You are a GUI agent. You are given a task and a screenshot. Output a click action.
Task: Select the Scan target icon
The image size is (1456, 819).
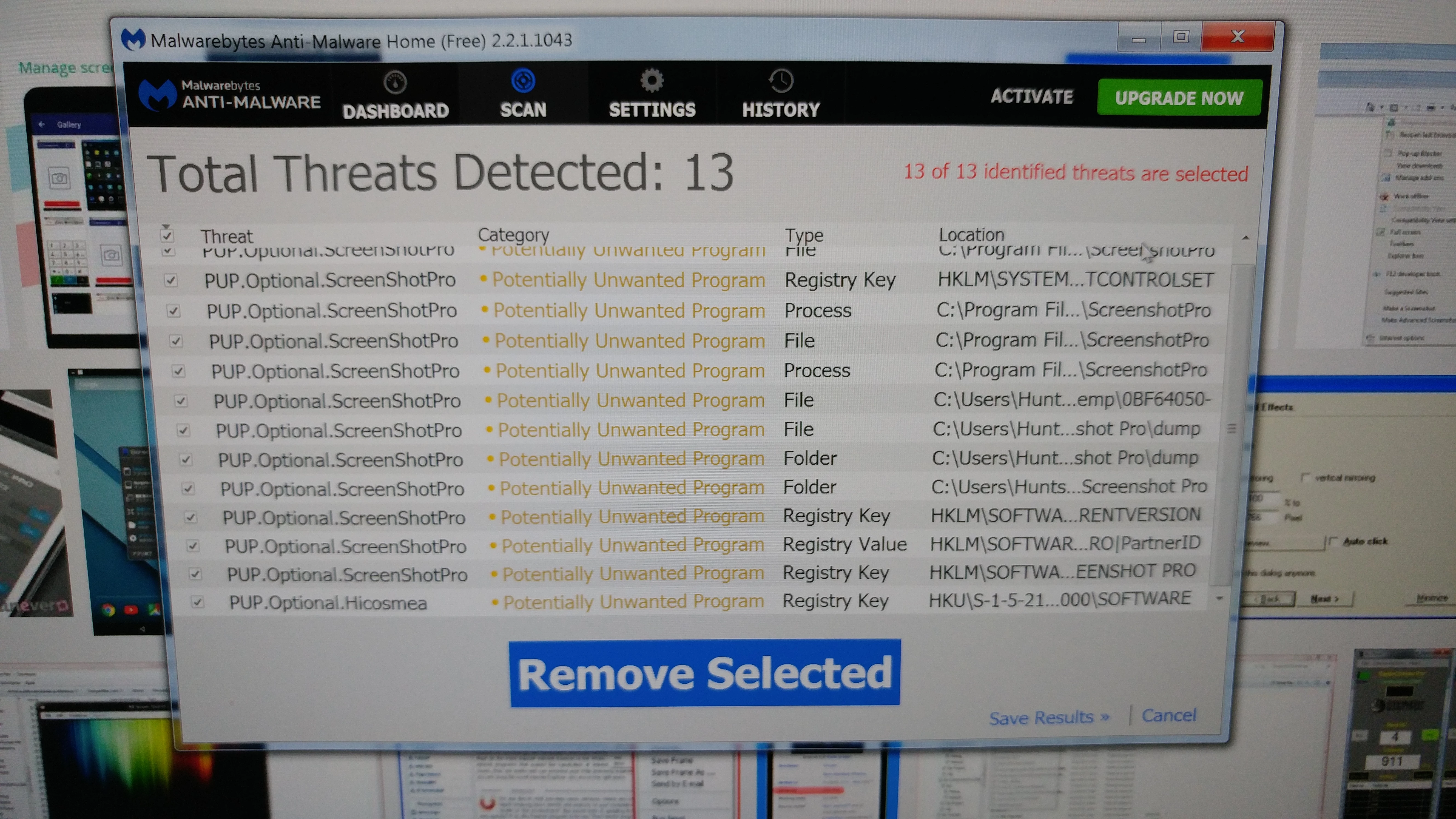click(x=523, y=81)
